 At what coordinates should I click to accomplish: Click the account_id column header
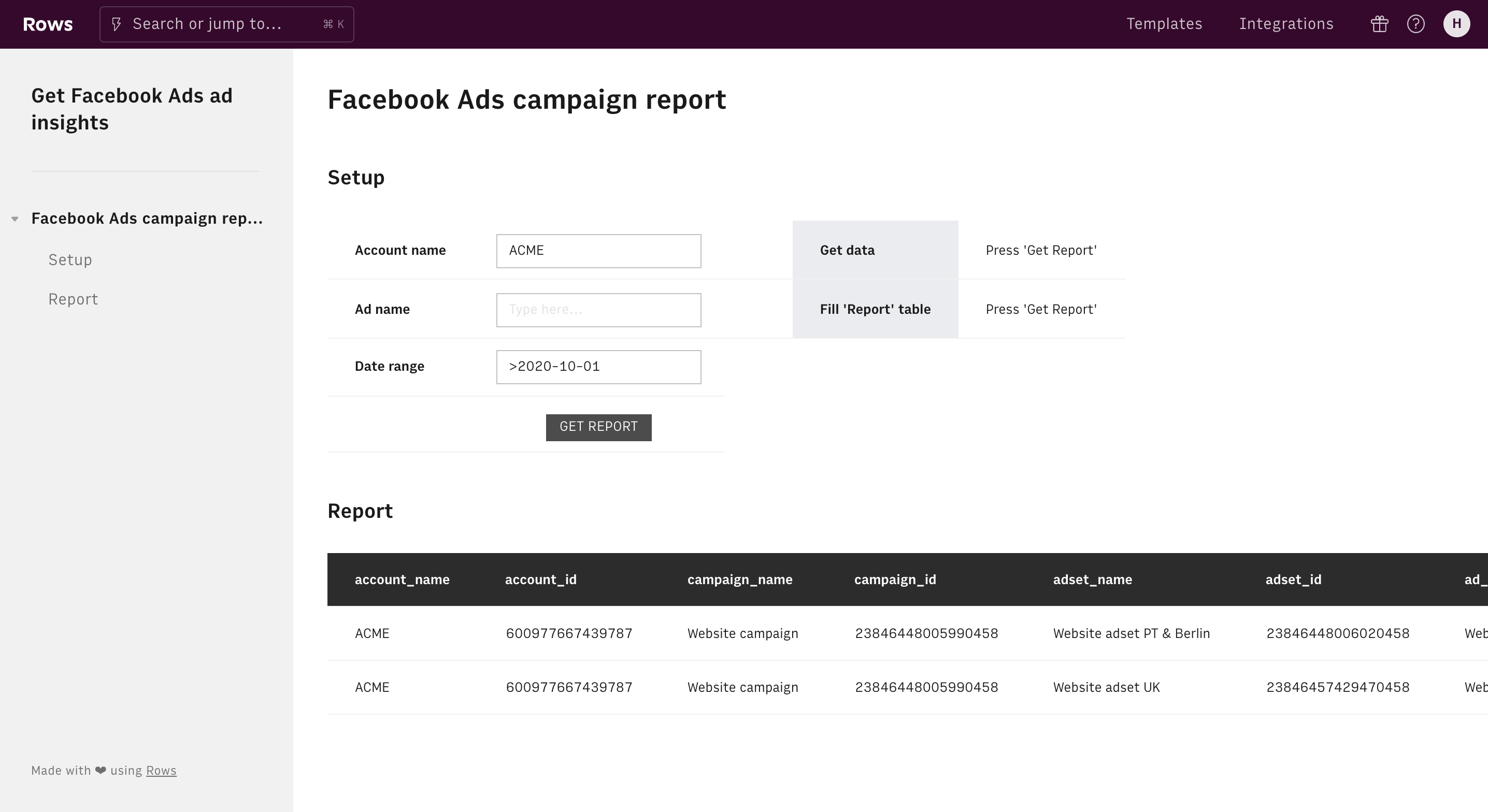541,580
